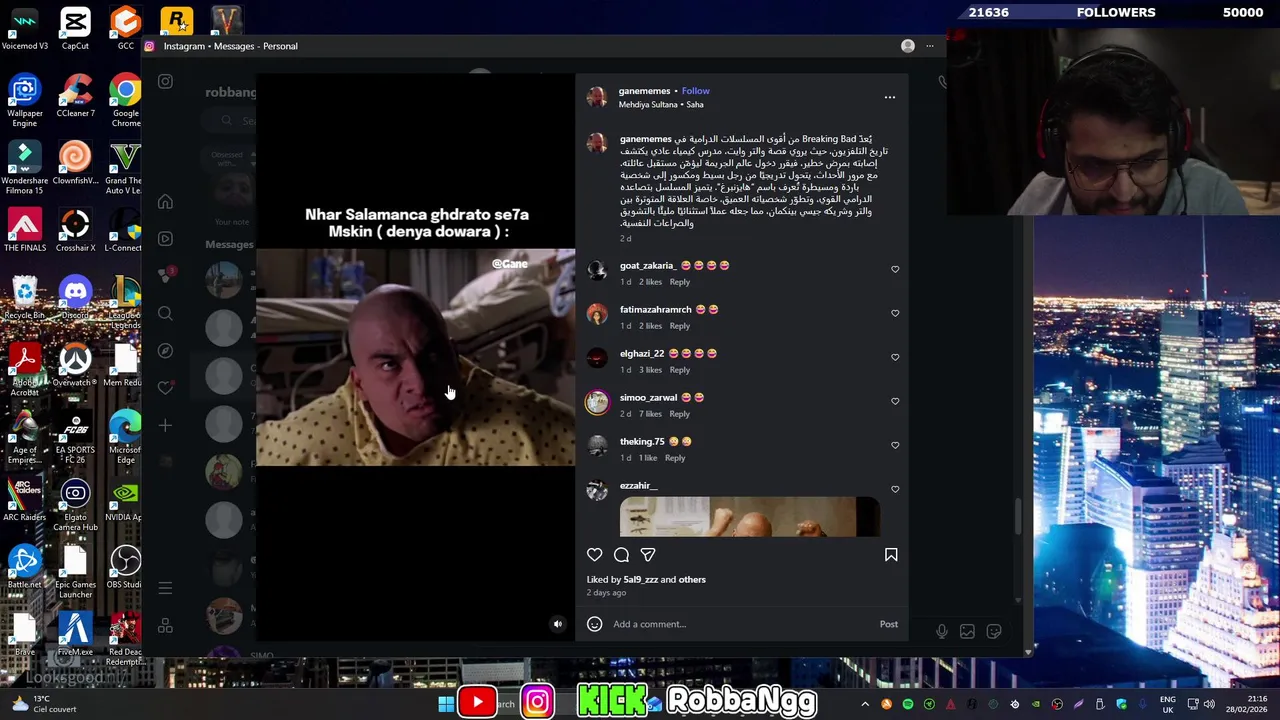
Task: Open the ganememes avatar next to the caption
Action: (x=597, y=143)
